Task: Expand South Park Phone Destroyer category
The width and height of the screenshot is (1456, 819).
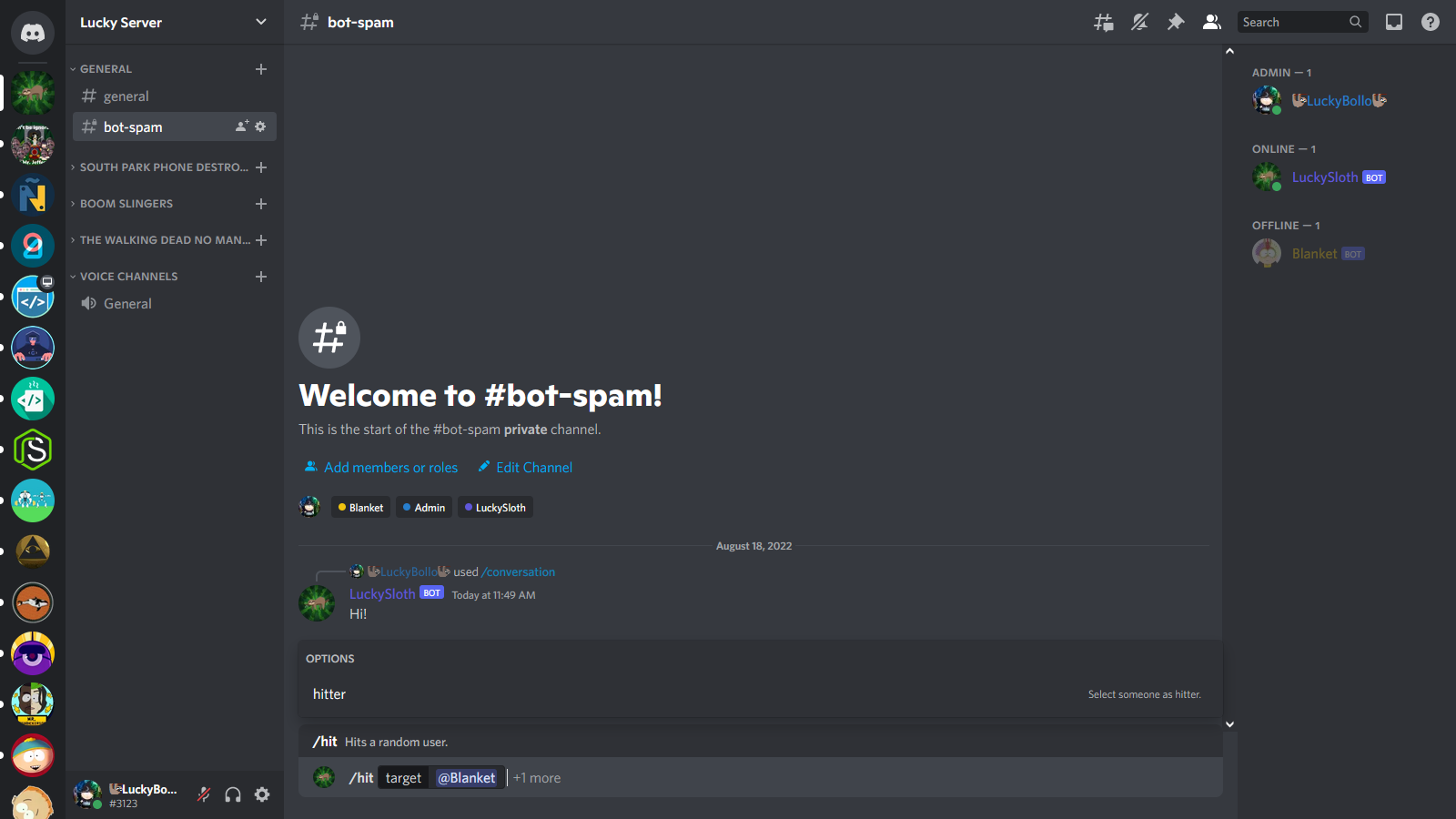Action: pyautogui.click(x=159, y=167)
